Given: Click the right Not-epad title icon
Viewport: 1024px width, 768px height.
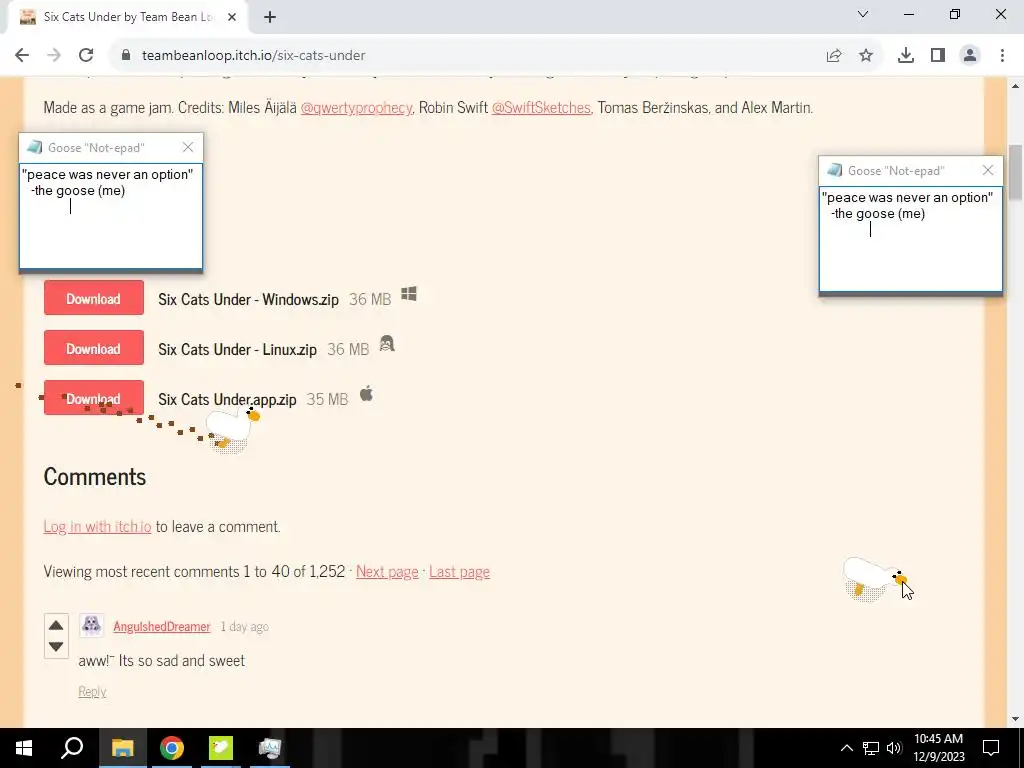Looking at the screenshot, I should [x=835, y=170].
